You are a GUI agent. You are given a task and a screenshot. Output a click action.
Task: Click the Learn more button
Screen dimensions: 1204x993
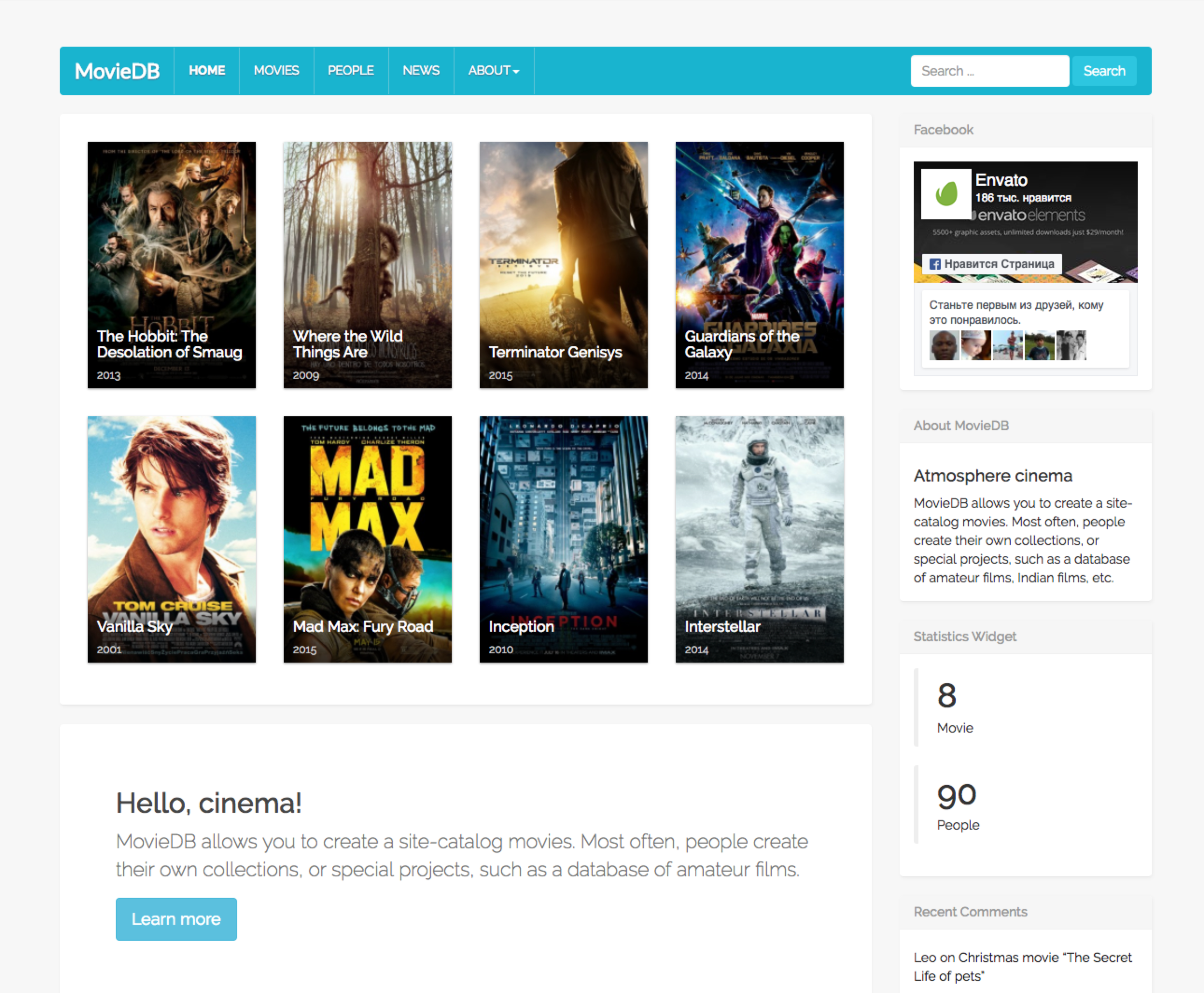coord(176,919)
